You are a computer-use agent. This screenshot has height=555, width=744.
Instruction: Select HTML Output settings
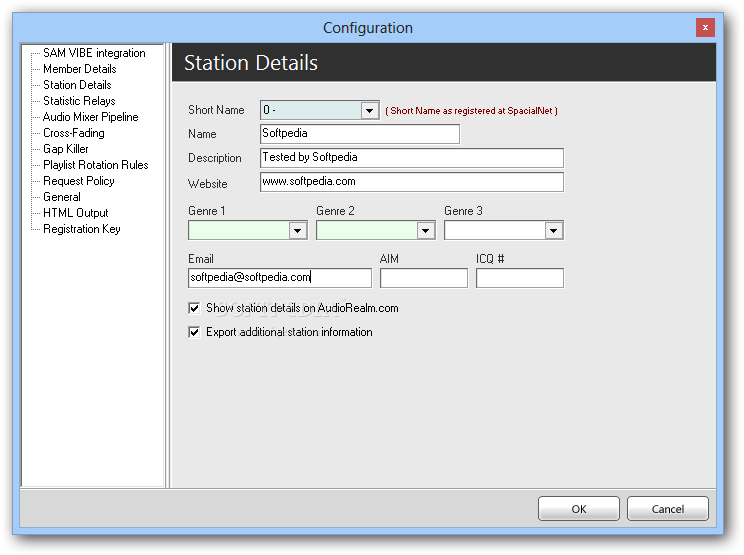point(75,213)
